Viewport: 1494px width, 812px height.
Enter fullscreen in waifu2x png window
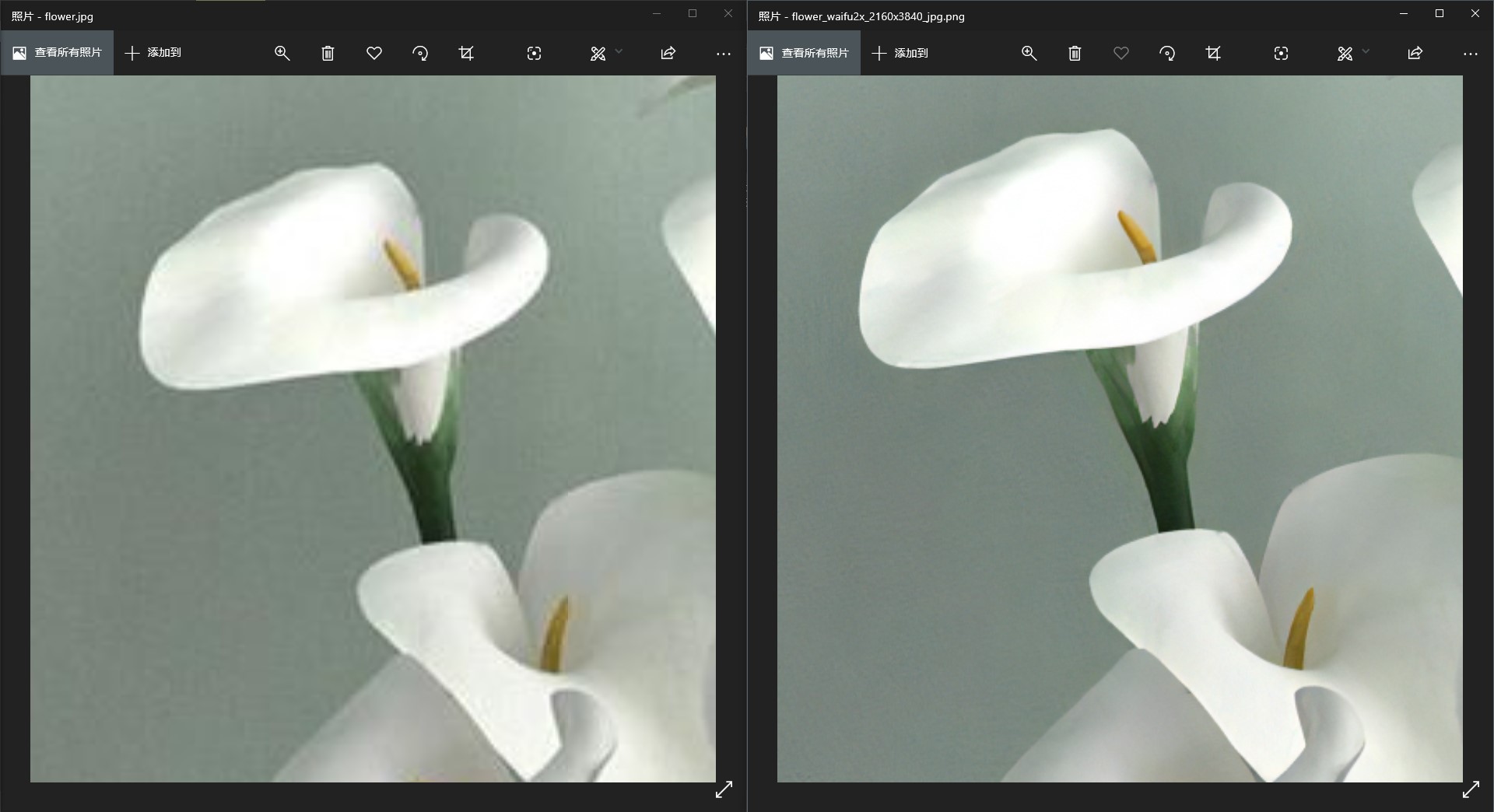pyautogui.click(x=1471, y=789)
